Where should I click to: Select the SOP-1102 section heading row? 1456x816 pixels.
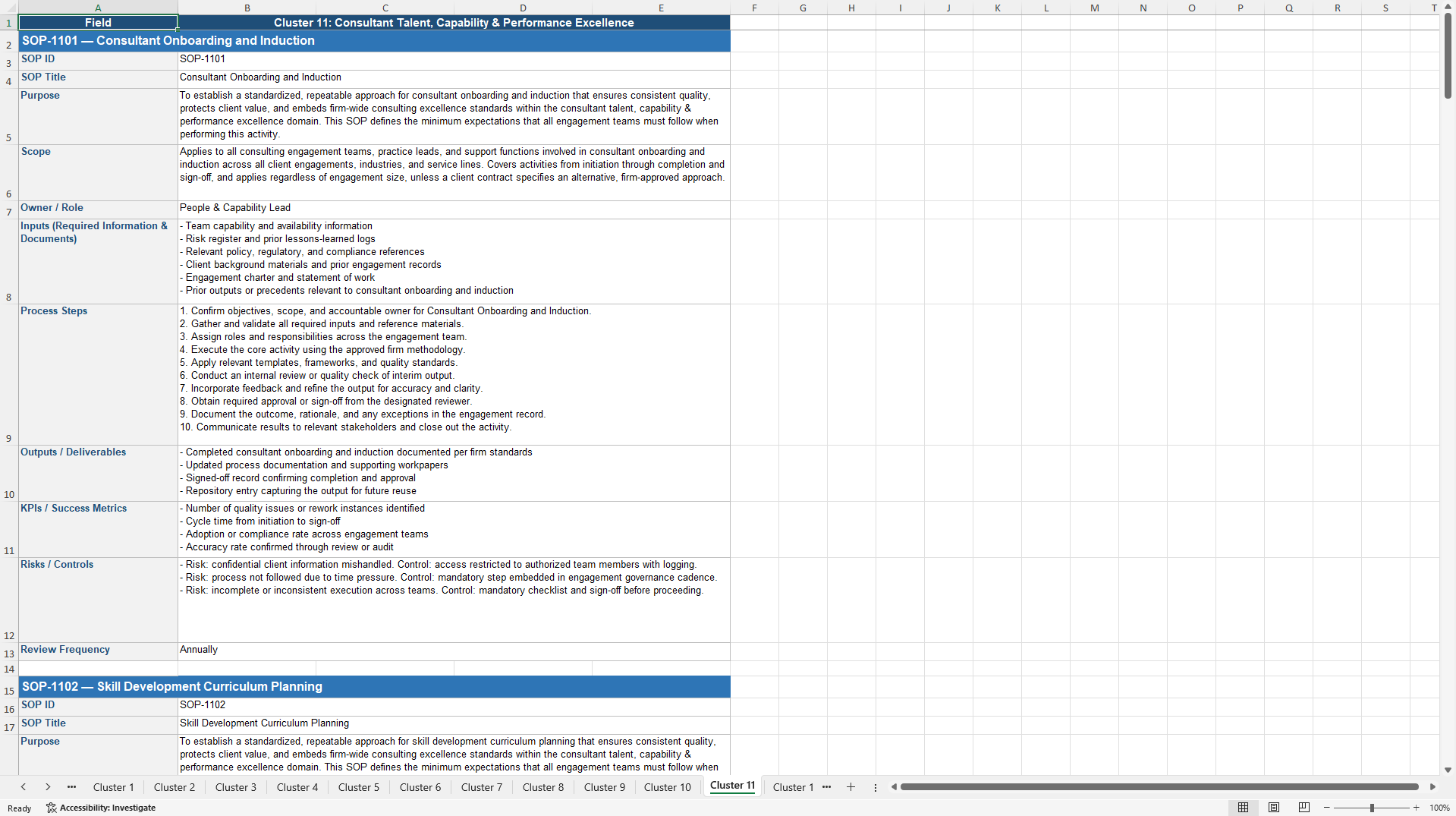[374, 687]
